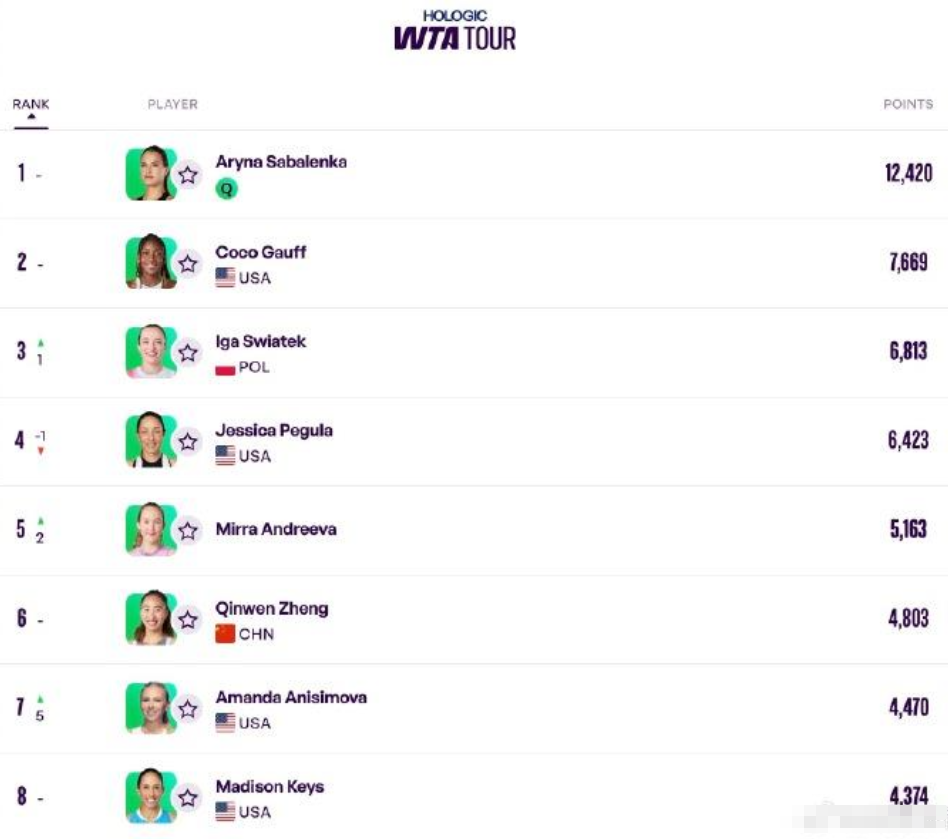Toggle favorite star for Coco Gauff
Screen dimensions: 948x839
pyautogui.click(x=188, y=264)
